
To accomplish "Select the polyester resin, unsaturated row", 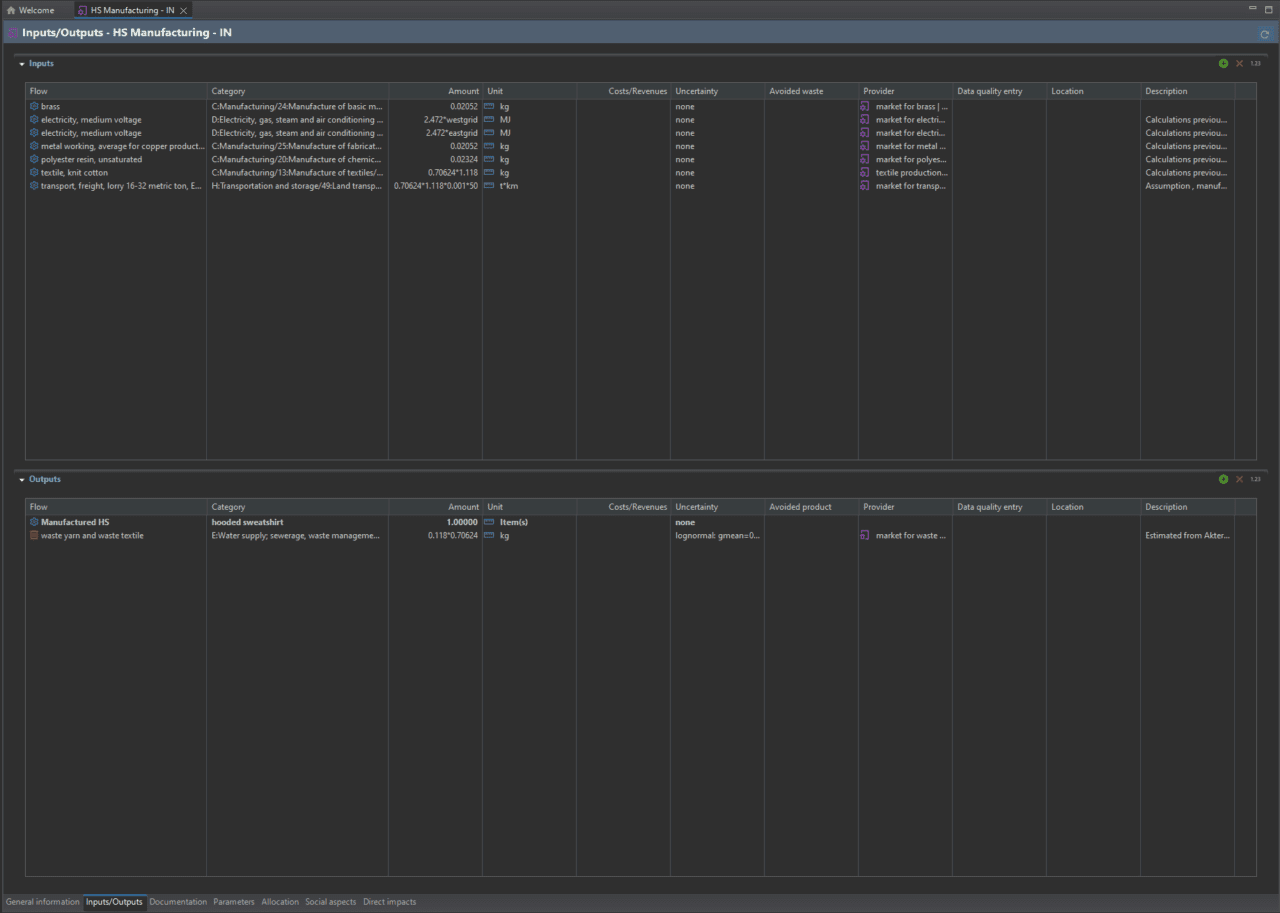I will [91, 159].
